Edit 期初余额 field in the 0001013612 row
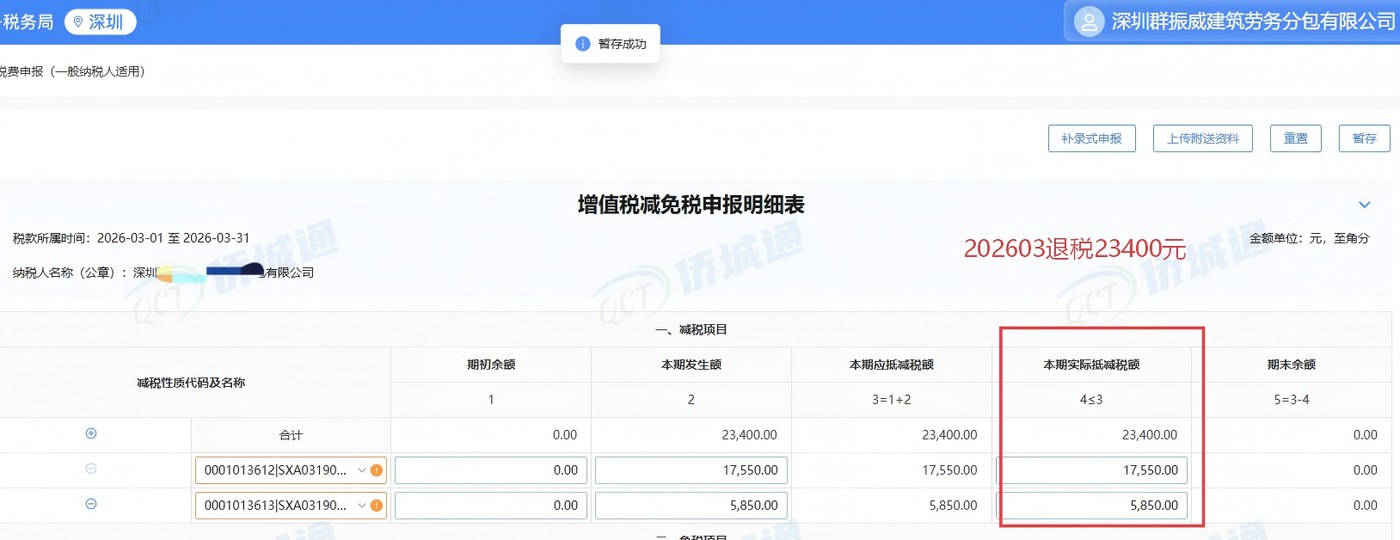Screen dimensions: 1400x540 pyautogui.click(x=491, y=470)
